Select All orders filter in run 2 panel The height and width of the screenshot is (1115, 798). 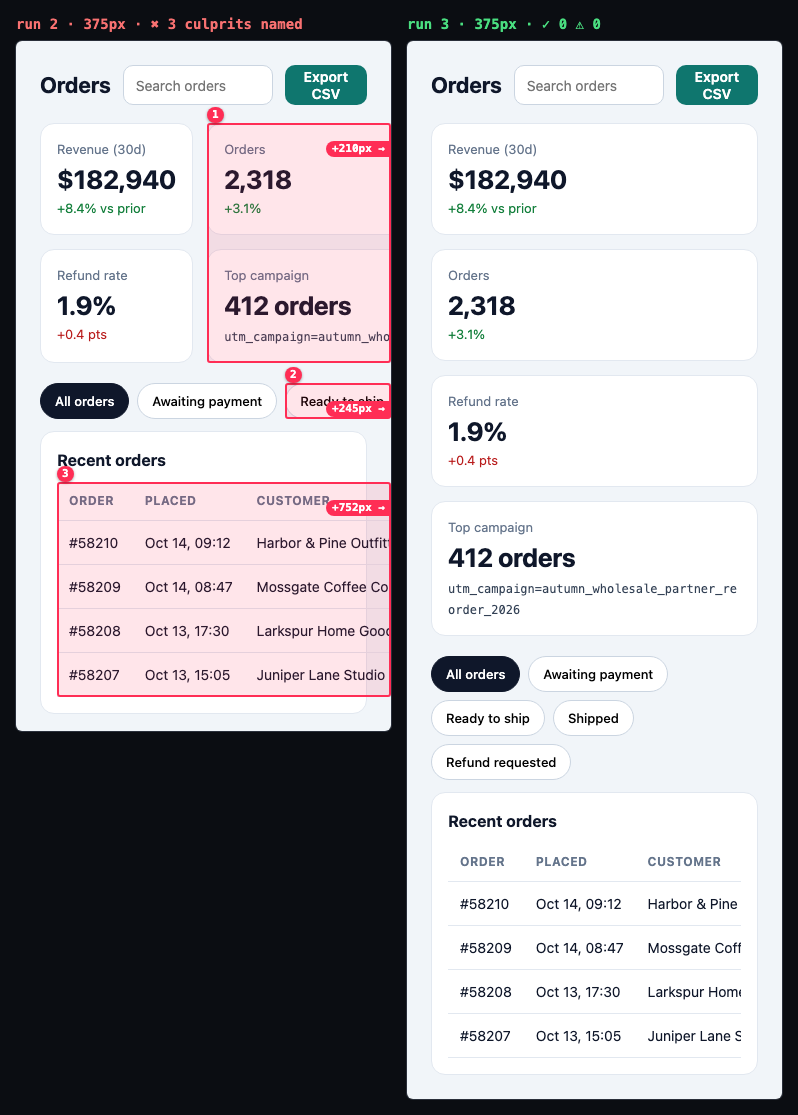point(85,401)
